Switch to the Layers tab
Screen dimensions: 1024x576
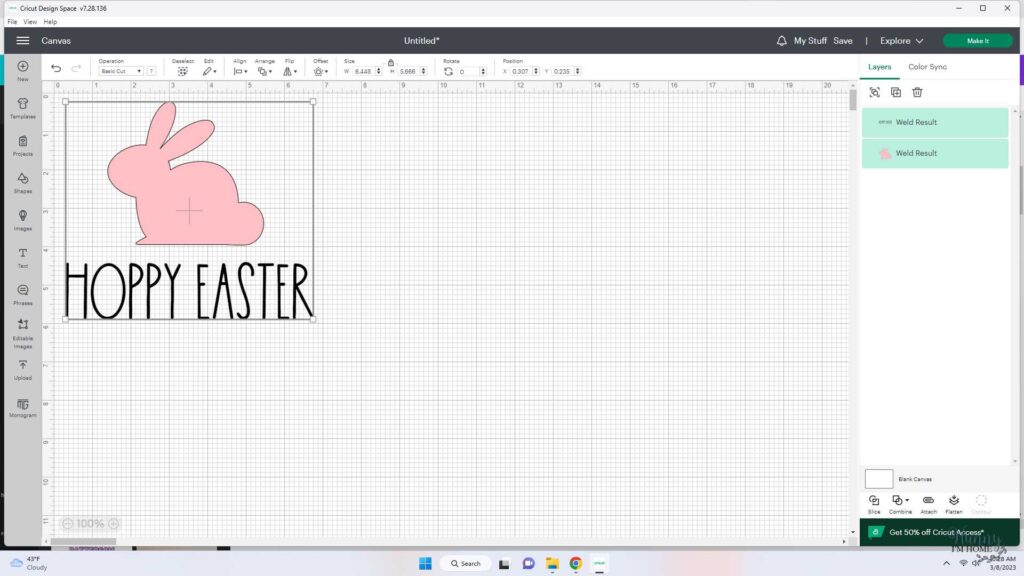[x=879, y=67]
